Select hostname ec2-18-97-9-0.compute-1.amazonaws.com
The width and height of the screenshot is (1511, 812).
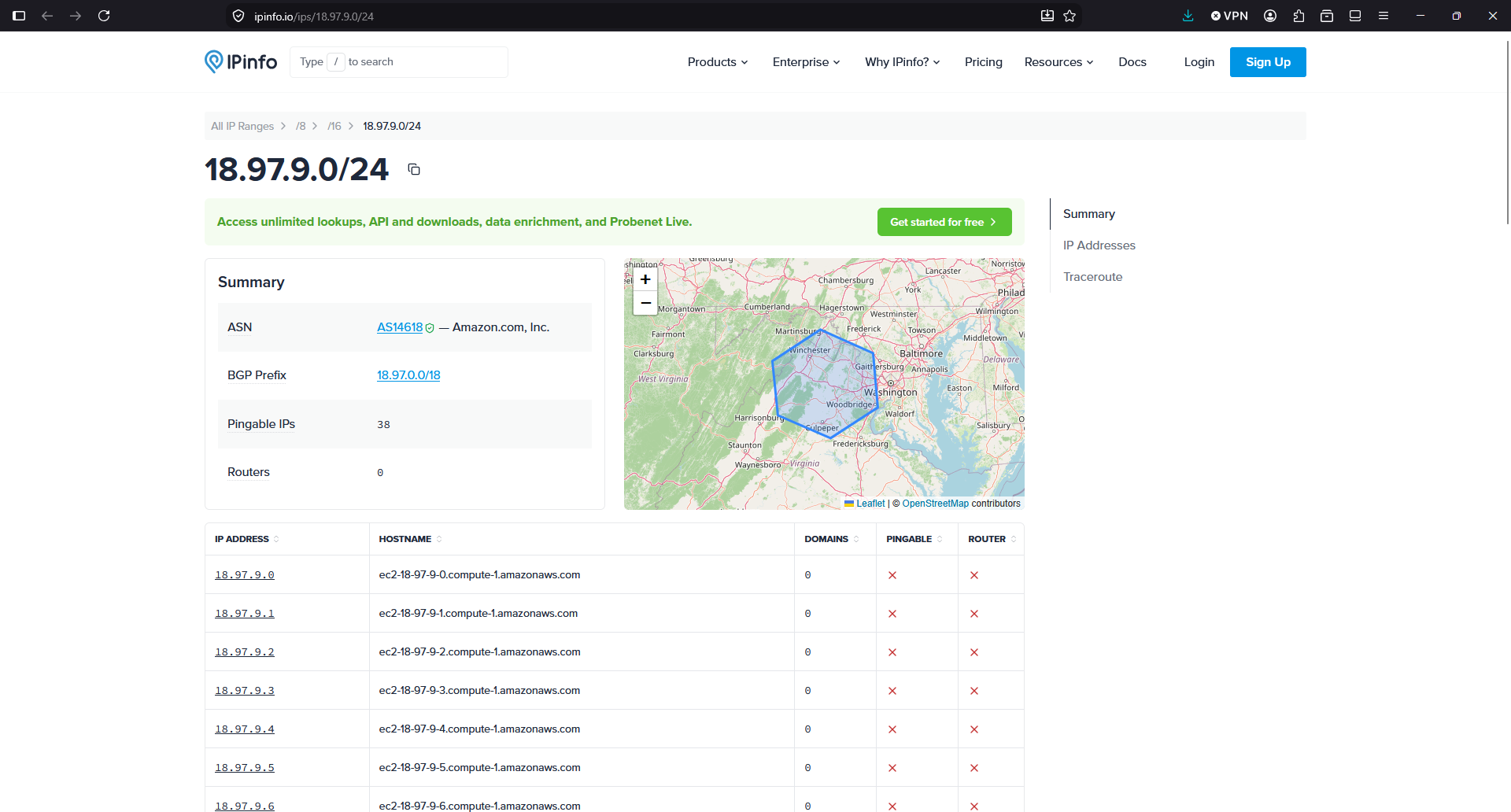479,575
